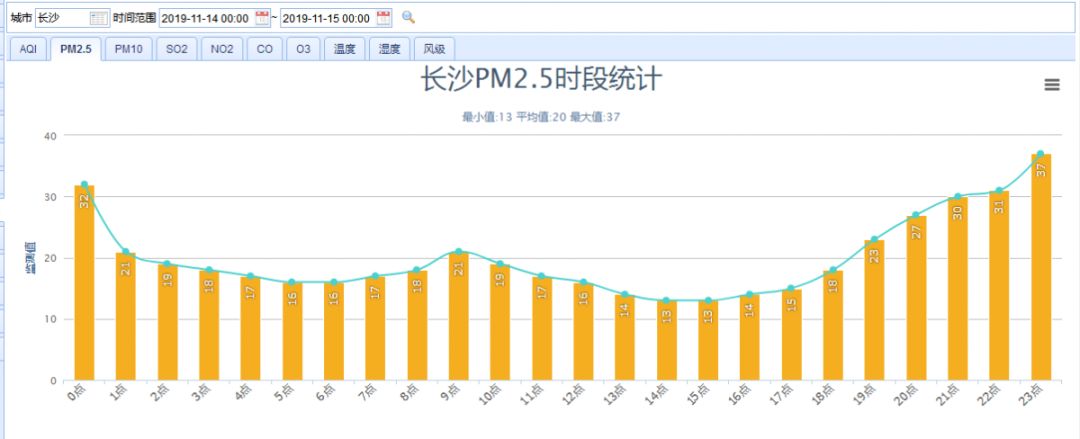Click the 23点 bar with value 37
1080x439 pixels.
coord(1040,267)
